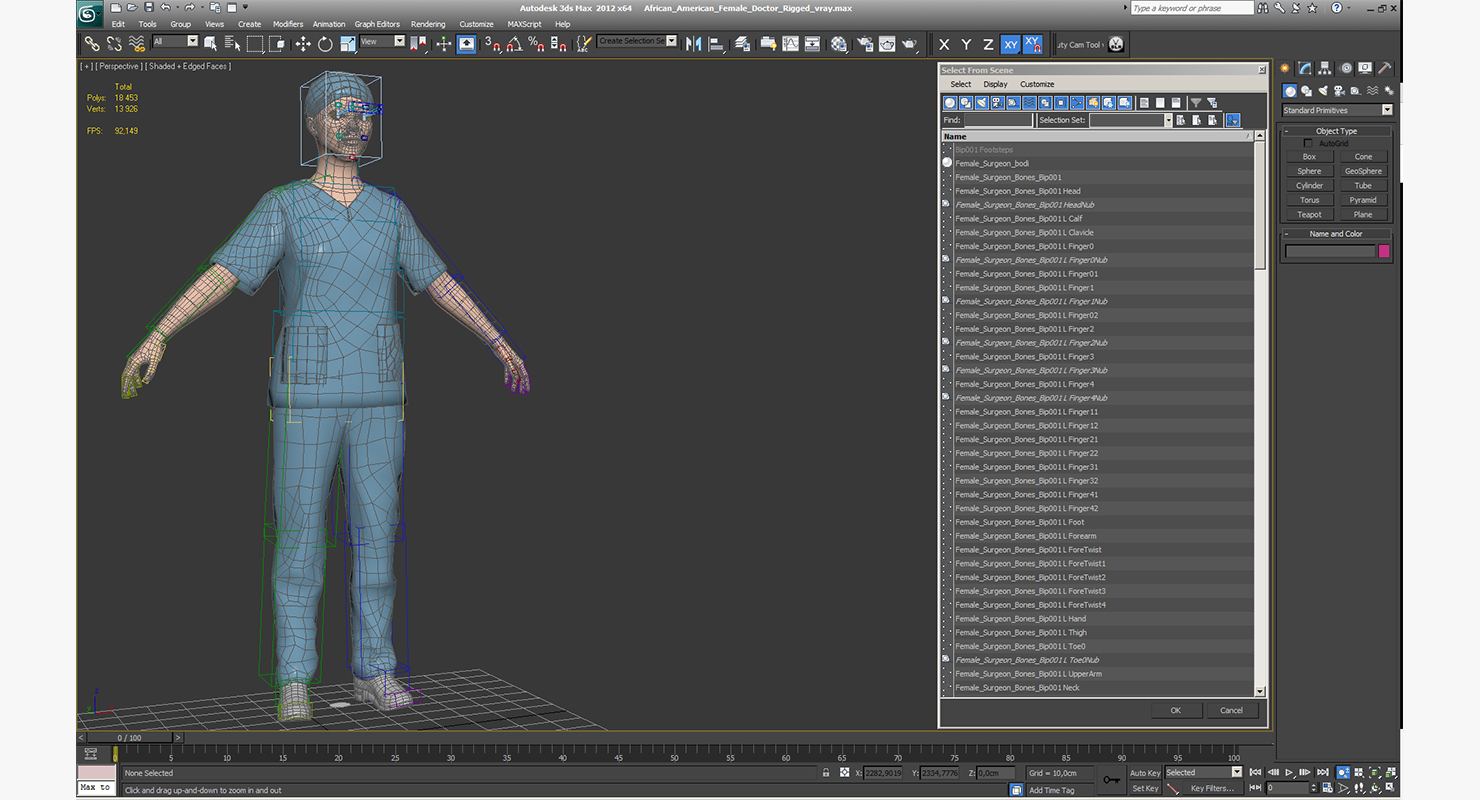The width and height of the screenshot is (1480, 800).
Task: Click the Set Key button
Action: (x=1145, y=788)
